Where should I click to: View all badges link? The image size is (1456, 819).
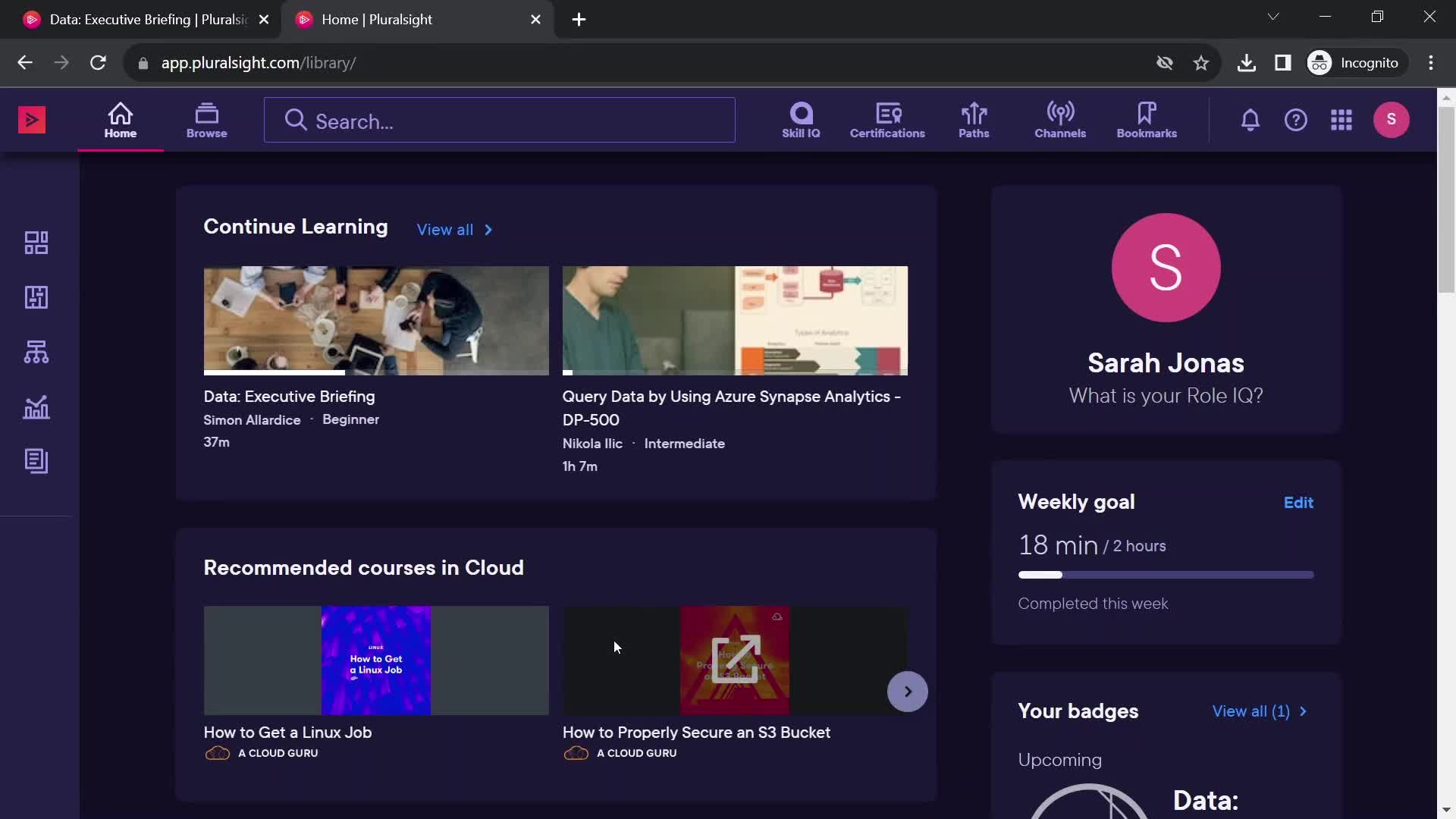[1259, 711]
